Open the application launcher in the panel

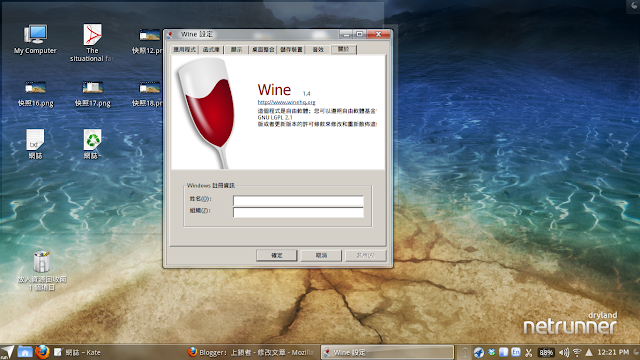click(7, 352)
